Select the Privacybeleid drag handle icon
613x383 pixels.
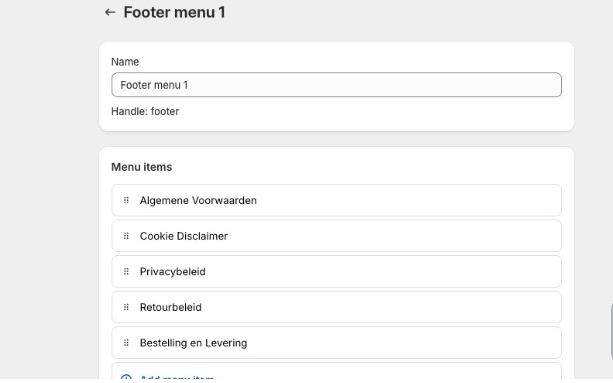click(x=126, y=272)
